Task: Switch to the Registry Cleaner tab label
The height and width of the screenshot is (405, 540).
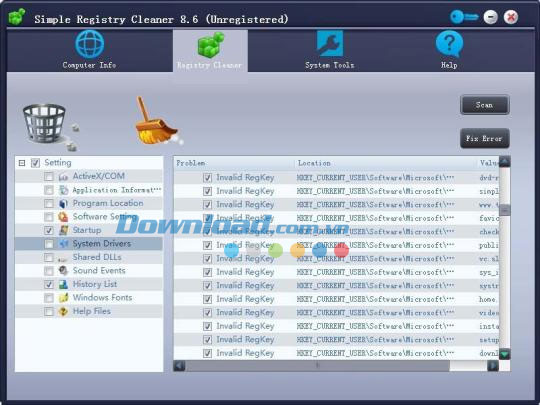Action: pos(210,65)
